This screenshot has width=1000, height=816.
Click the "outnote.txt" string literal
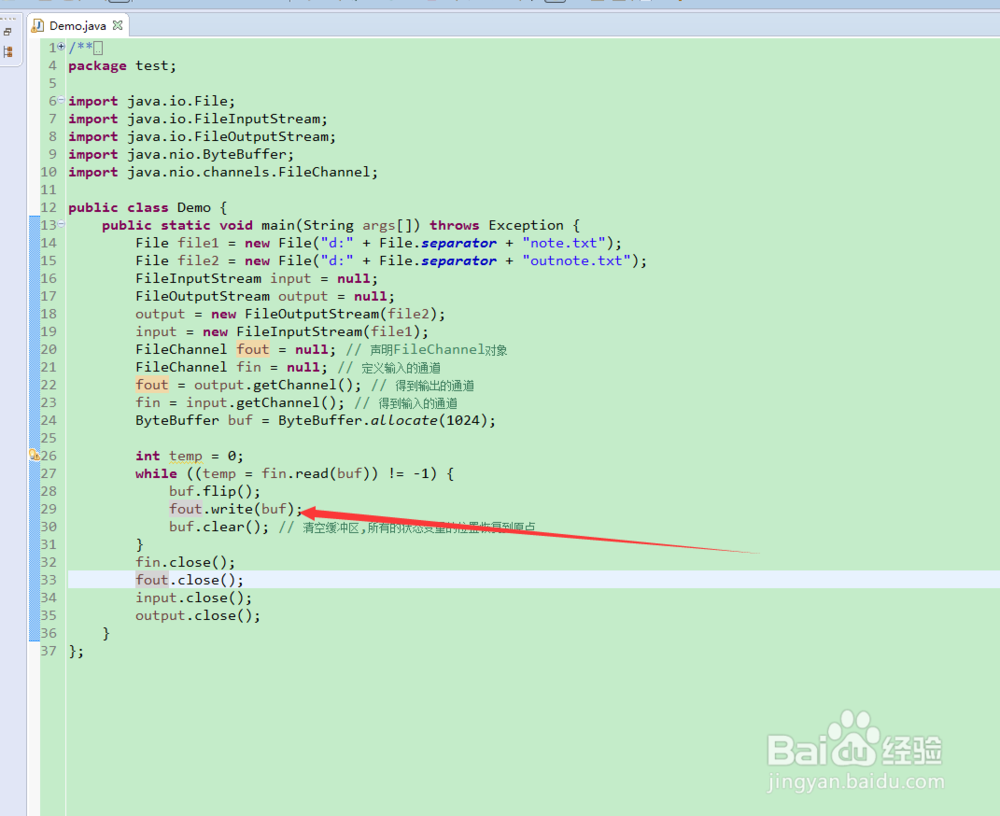(x=577, y=262)
